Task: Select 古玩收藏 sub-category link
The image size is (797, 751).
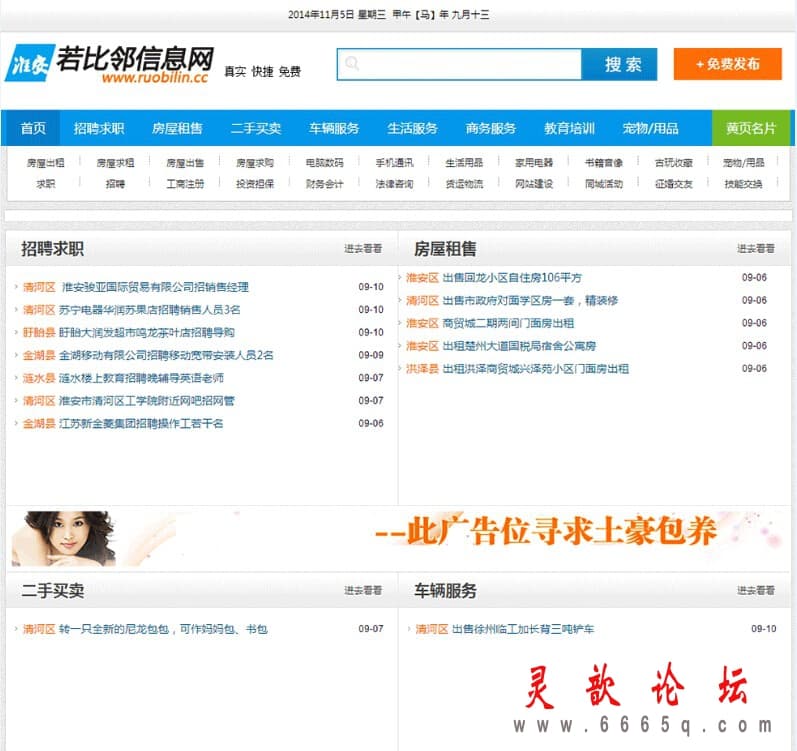Action: 673,163
